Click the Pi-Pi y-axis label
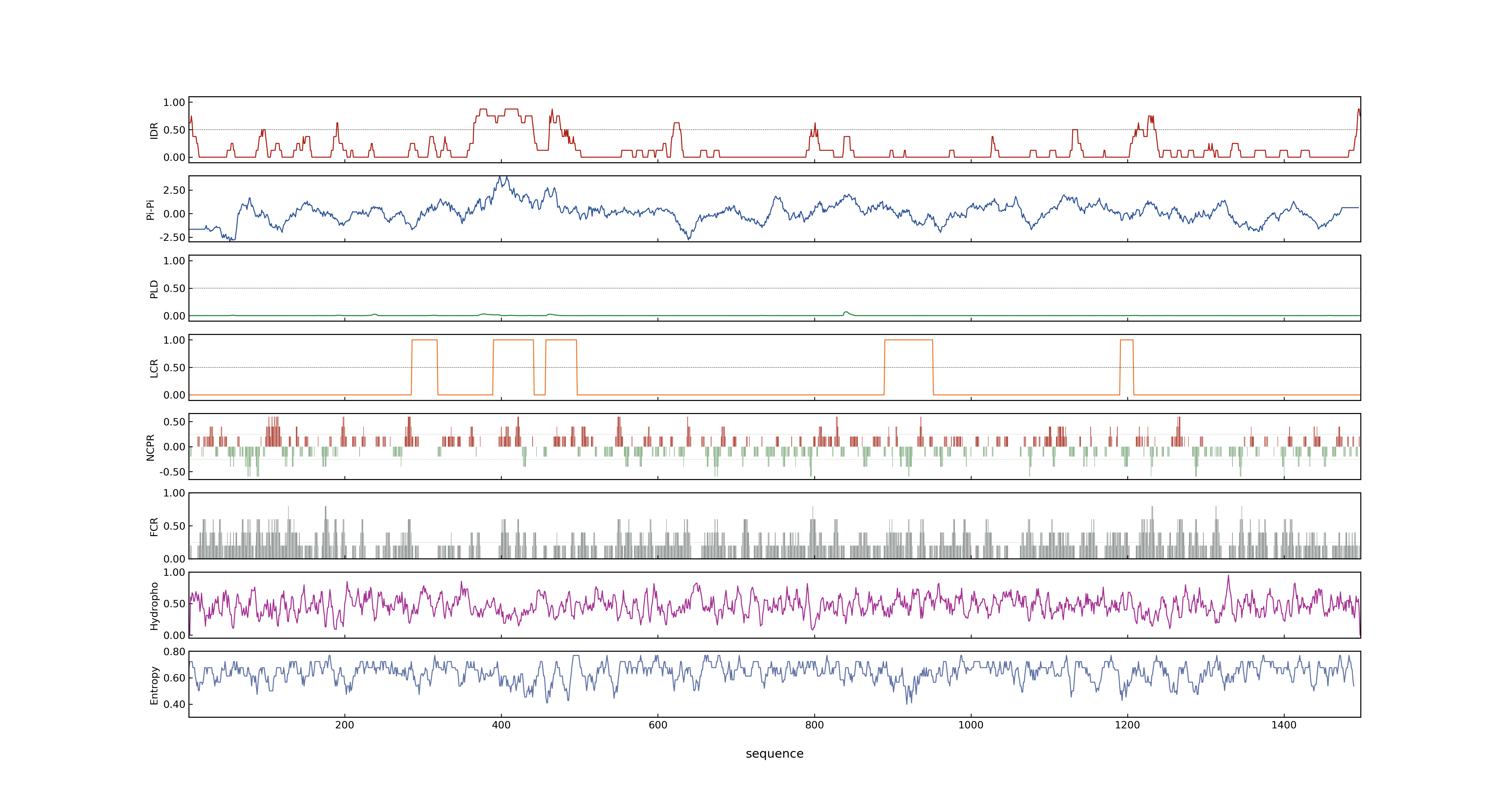This screenshot has width=1512, height=806. coord(150,209)
